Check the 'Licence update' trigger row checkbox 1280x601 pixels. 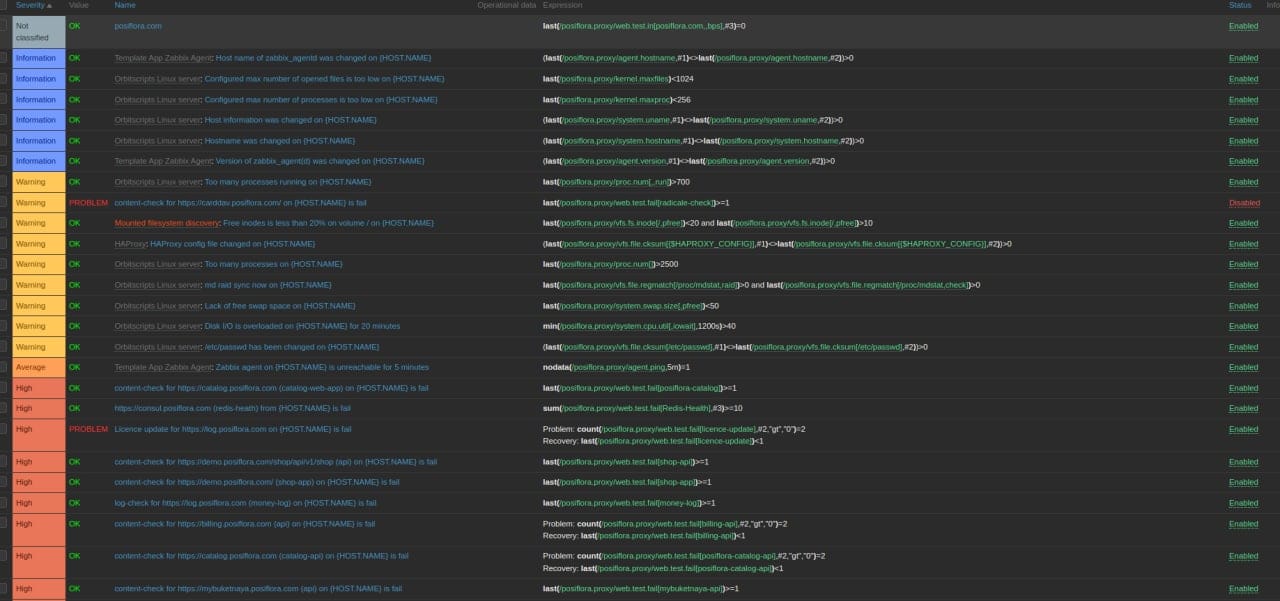pos(4,429)
